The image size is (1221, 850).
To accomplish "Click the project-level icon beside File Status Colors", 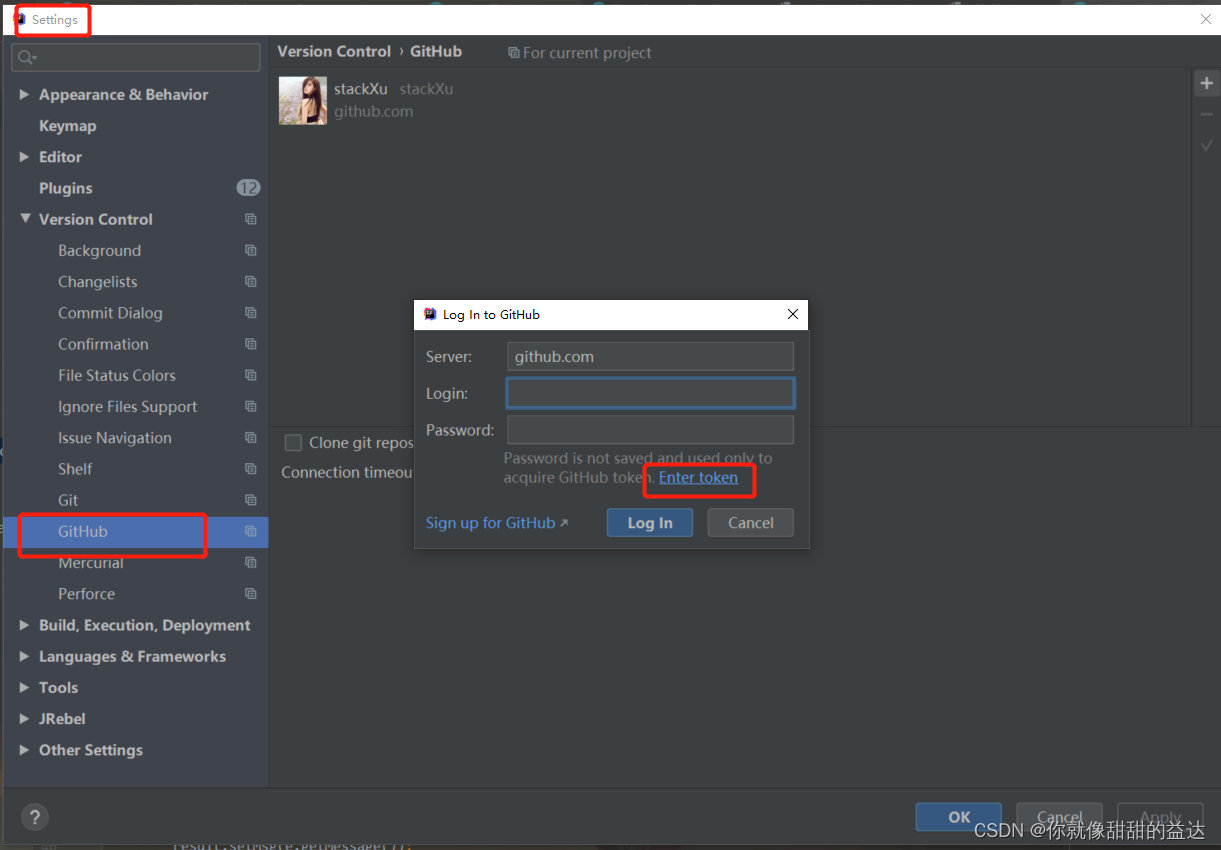I will (x=251, y=375).
